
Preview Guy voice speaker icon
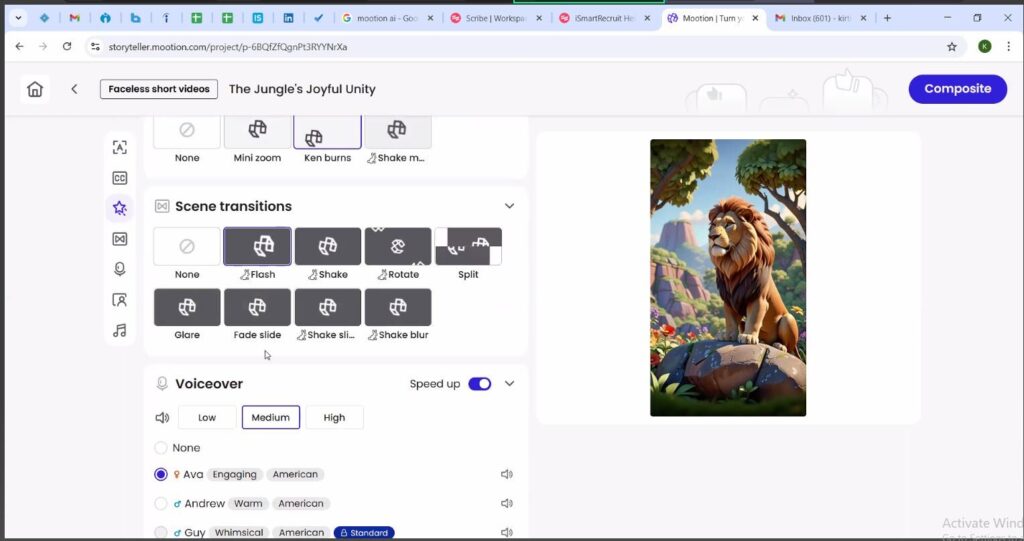[x=507, y=533]
